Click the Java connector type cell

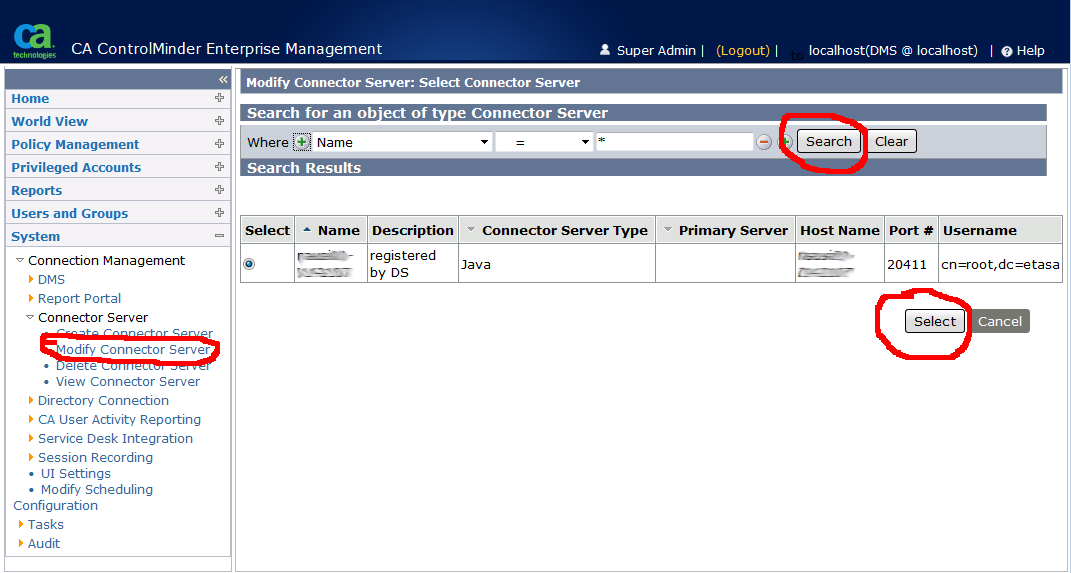click(x=557, y=264)
